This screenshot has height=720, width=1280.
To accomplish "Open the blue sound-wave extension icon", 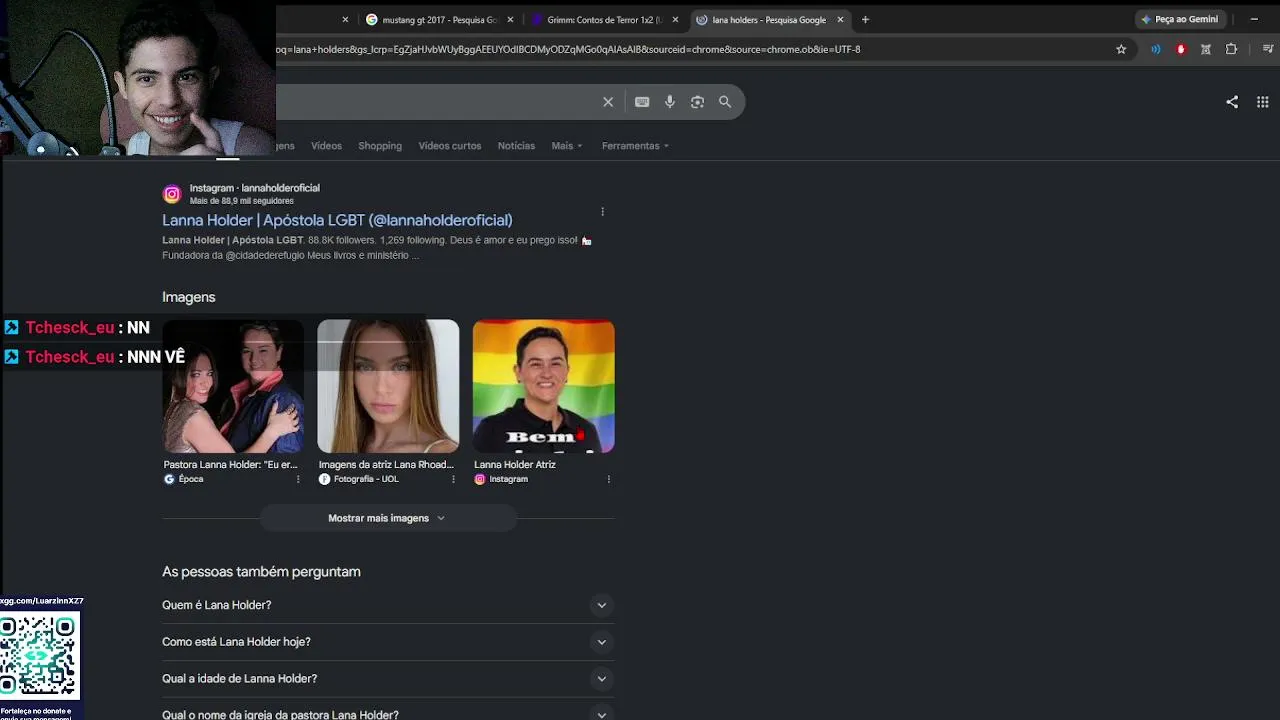I will [1156, 49].
